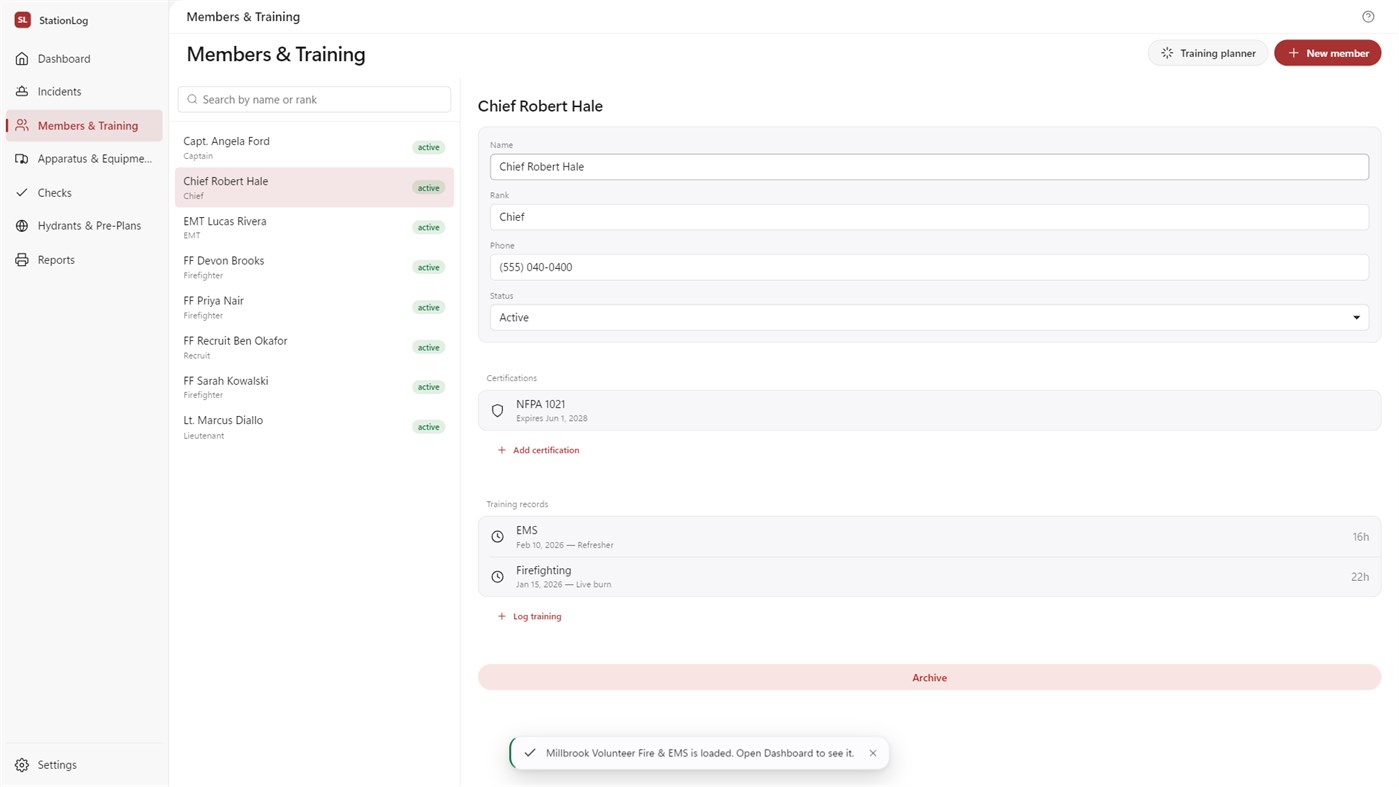This screenshot has height=787, width=1399.
Task: Click the Incidents siren icon
Action: click(22, 92)
